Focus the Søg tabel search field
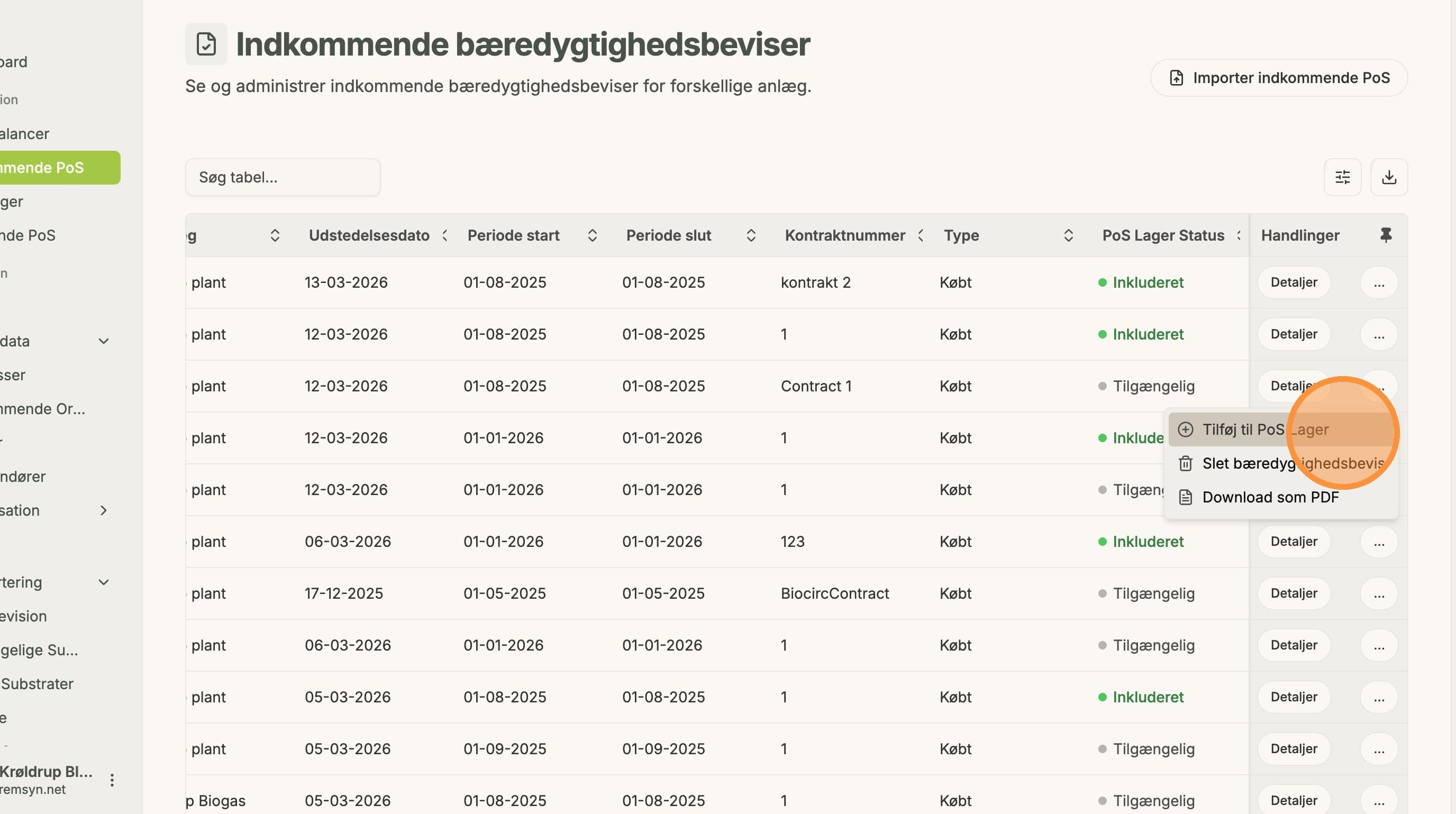Image resolution: width=1456 pixels, height=814 pixels. (x=283, y=177)
